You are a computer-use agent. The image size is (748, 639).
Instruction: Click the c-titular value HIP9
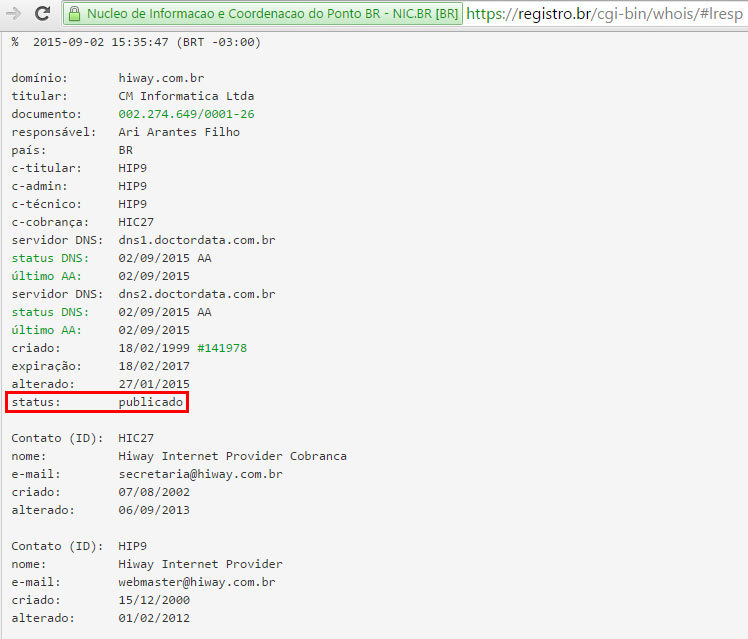click(x=133, y=168)
